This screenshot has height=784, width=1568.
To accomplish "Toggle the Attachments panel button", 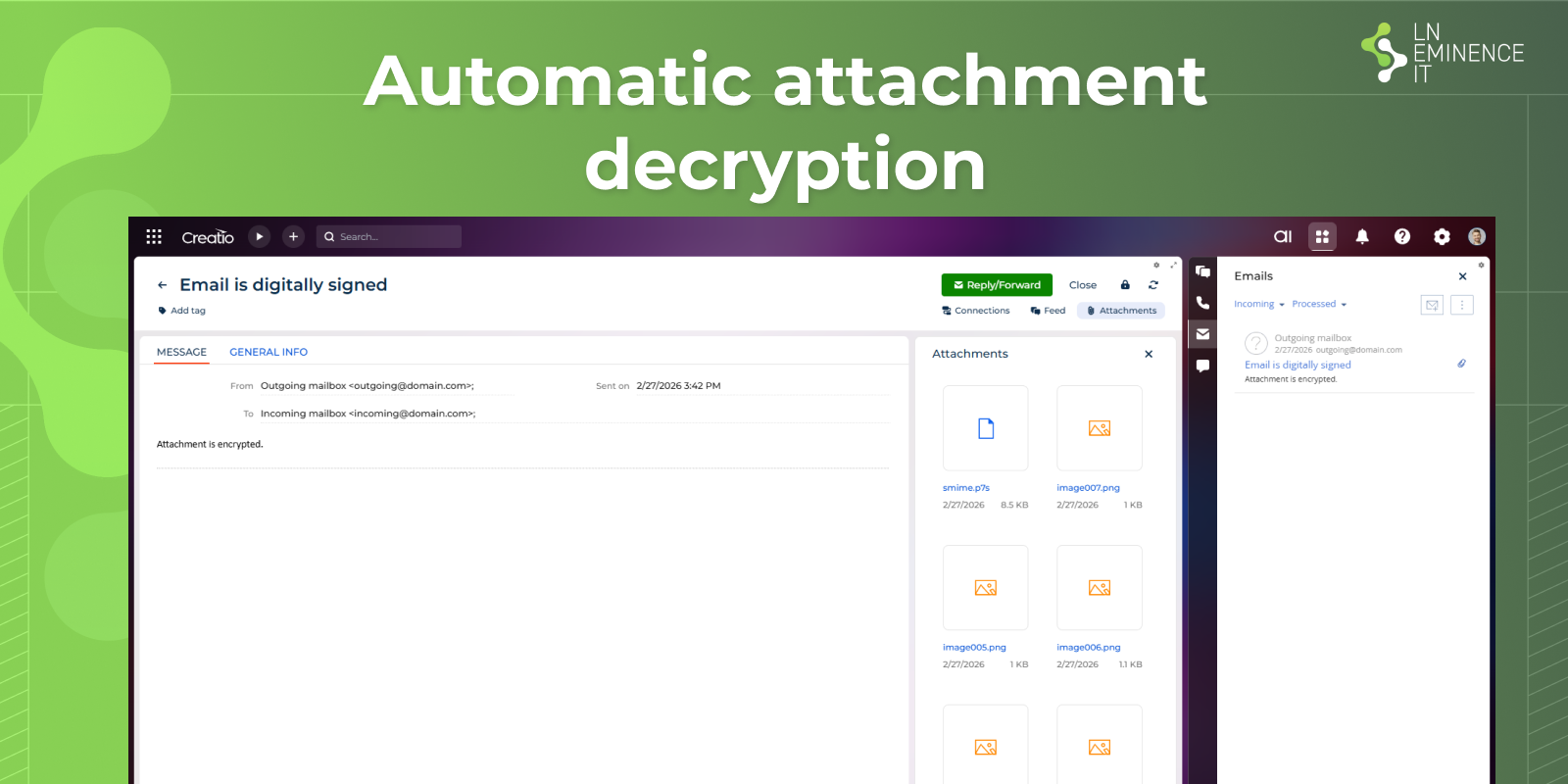I will point(1121,311).
